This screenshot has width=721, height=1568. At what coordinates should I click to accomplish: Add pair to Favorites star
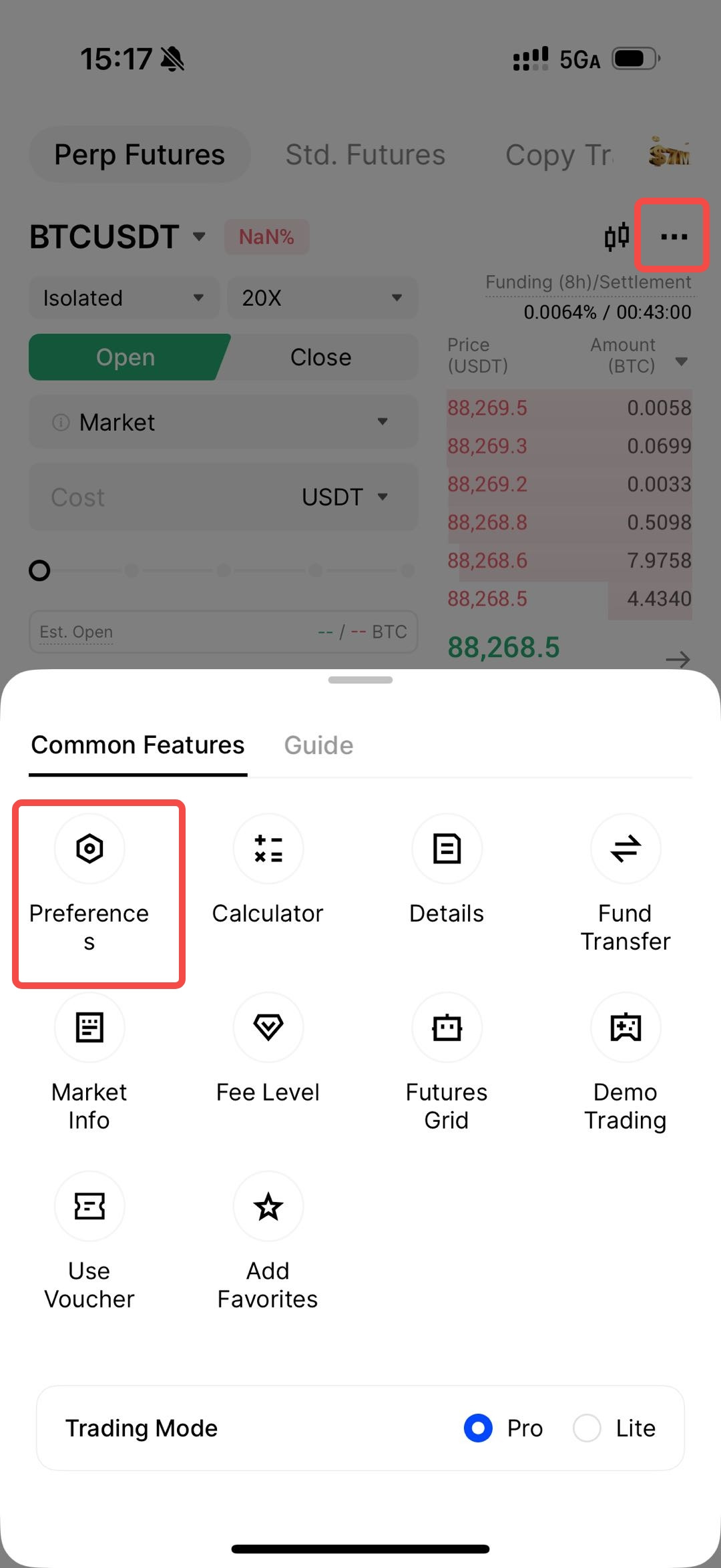(268, 1206)
